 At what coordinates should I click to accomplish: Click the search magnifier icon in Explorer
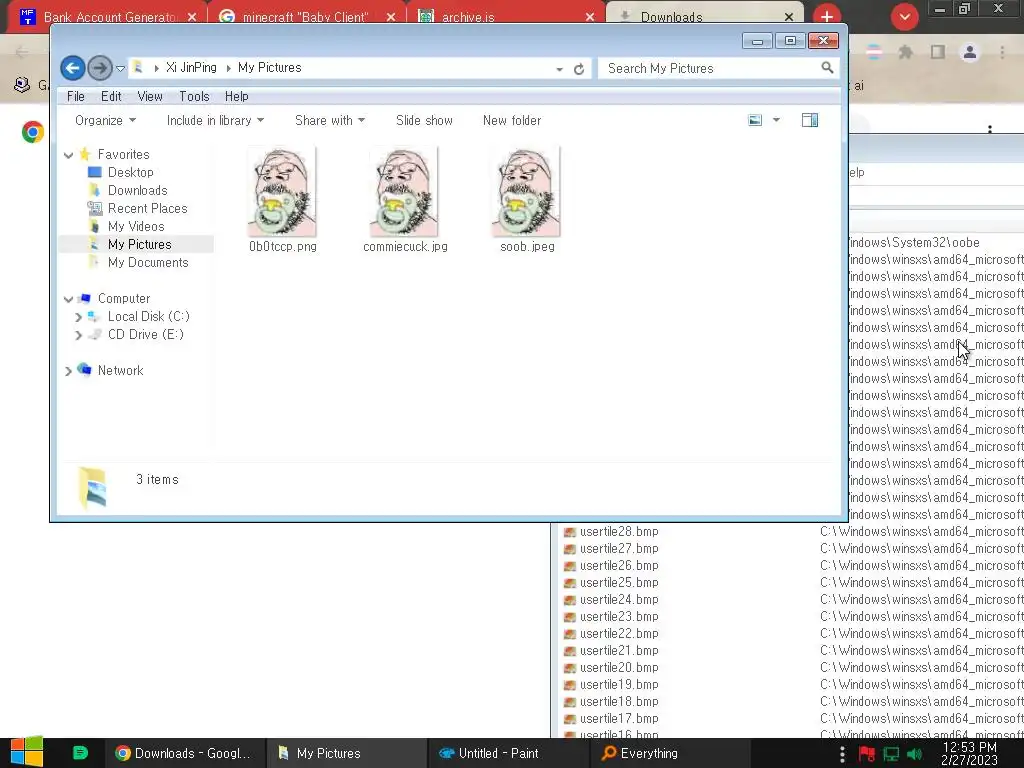(x=827, y=68)
